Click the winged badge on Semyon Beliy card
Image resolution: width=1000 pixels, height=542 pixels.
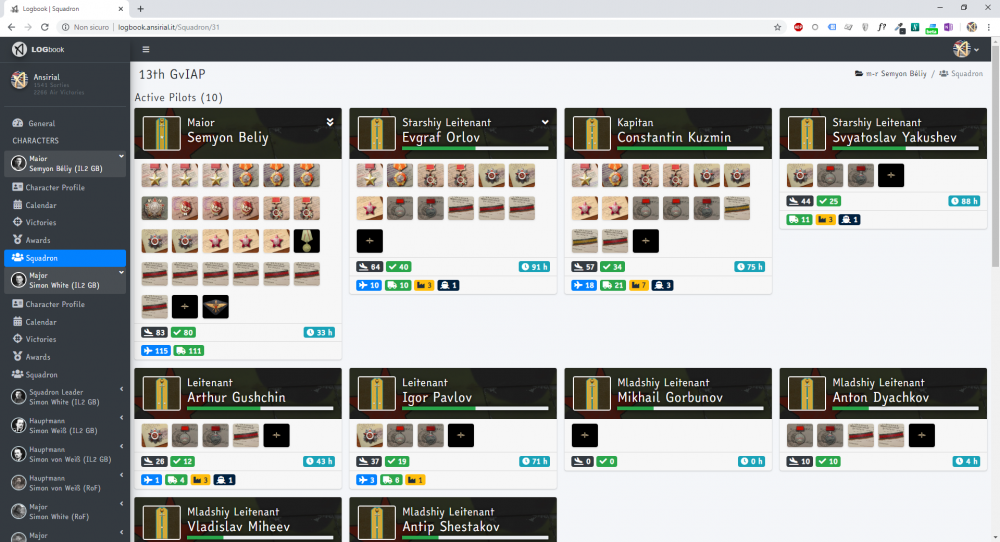tap(215, 307)
